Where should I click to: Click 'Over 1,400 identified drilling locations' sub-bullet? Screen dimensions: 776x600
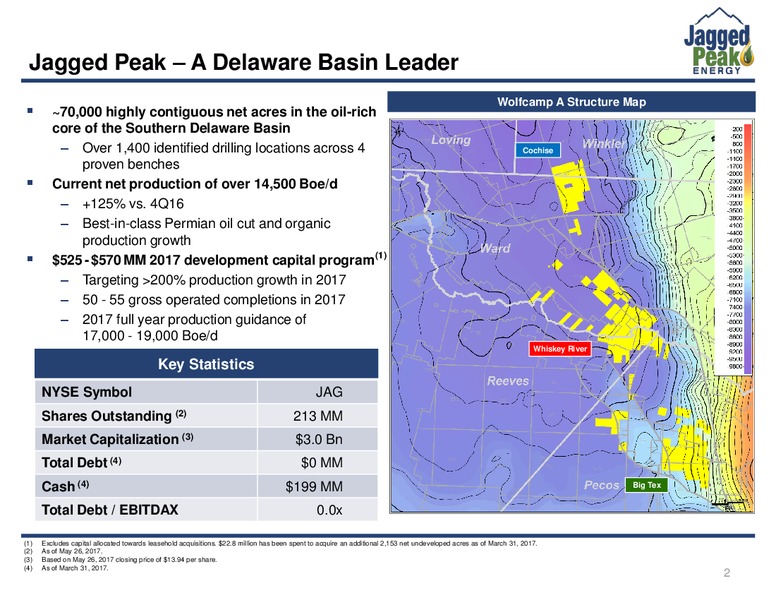[224, 156]
